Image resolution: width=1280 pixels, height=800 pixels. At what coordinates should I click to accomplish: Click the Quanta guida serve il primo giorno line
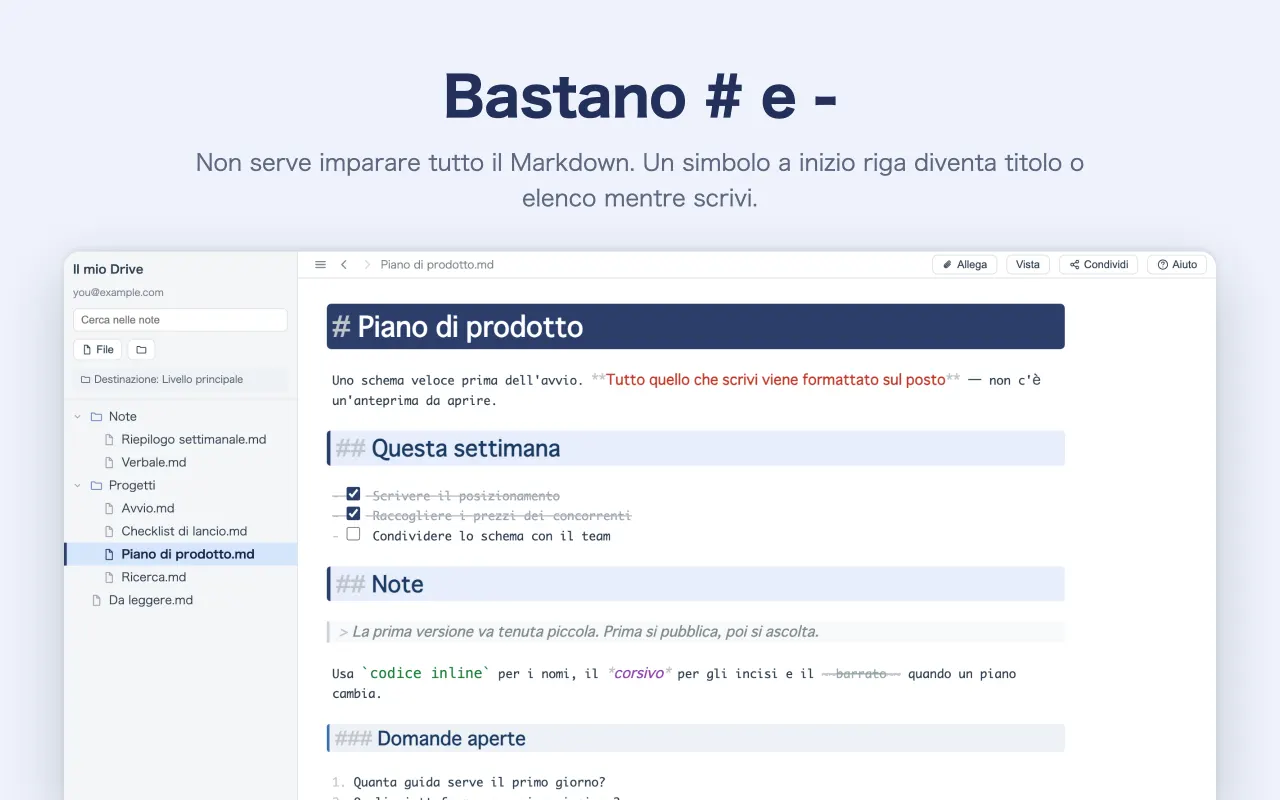tap(479, 783)
